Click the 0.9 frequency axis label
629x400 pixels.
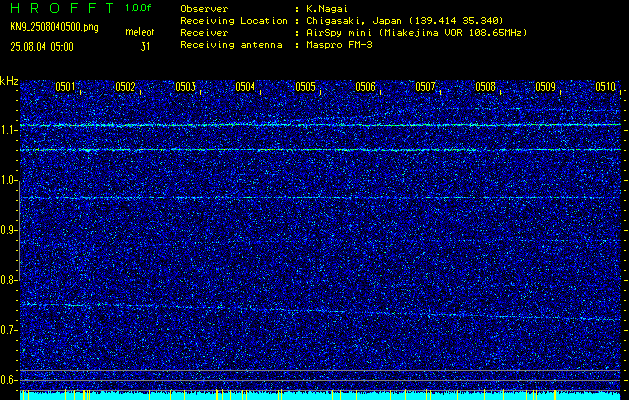click(x=8, y=230)
